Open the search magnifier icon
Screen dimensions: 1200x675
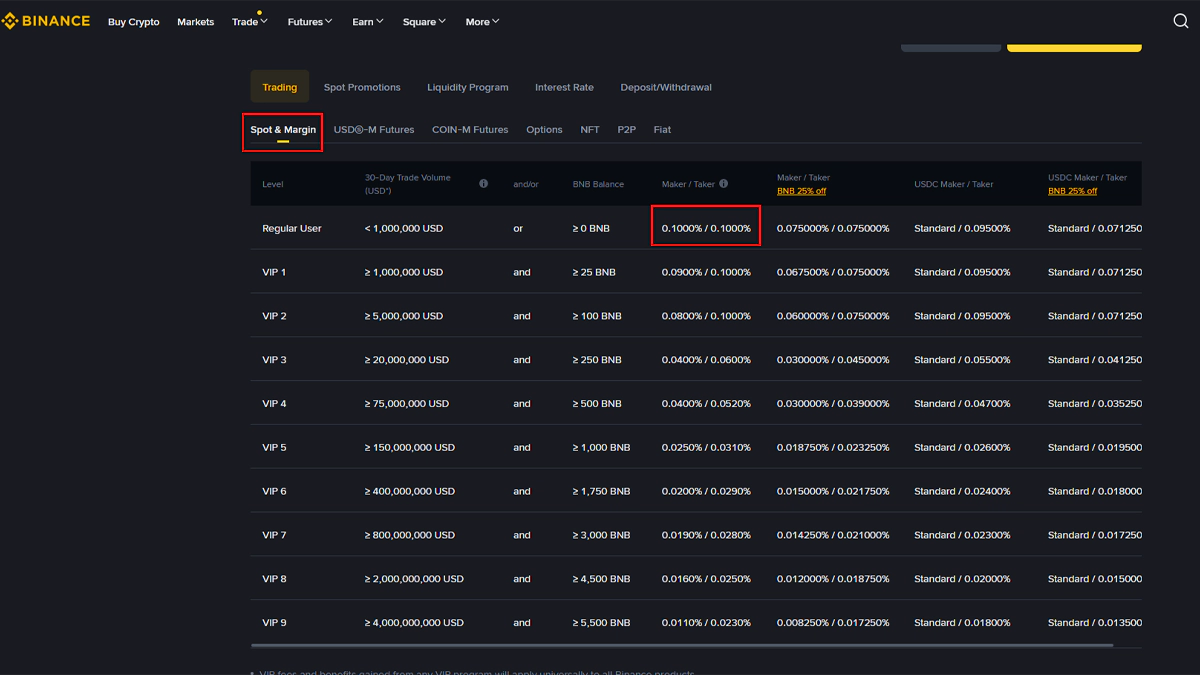tap(1180, 21)
